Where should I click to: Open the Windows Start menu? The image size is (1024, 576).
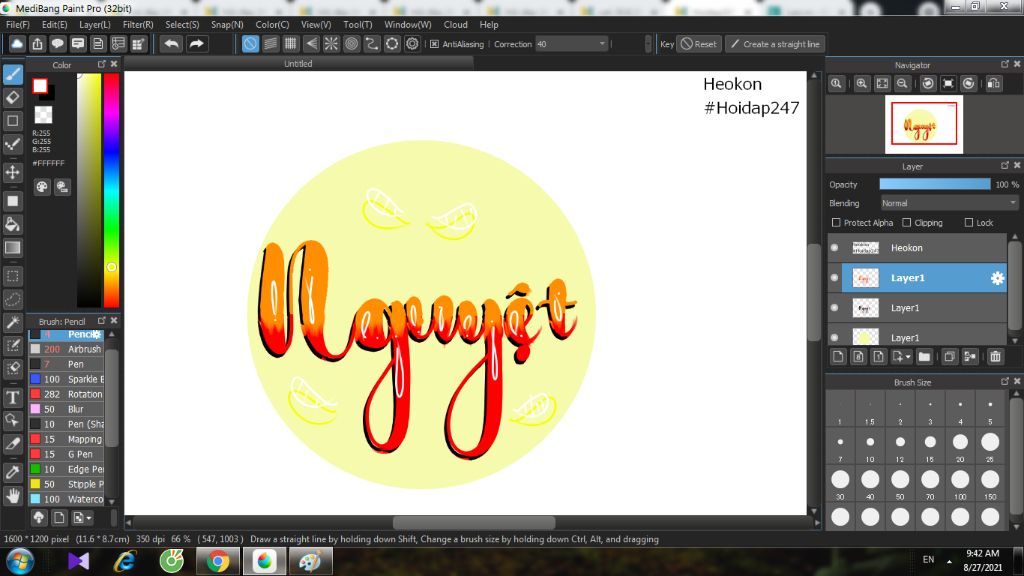[20, 561]
